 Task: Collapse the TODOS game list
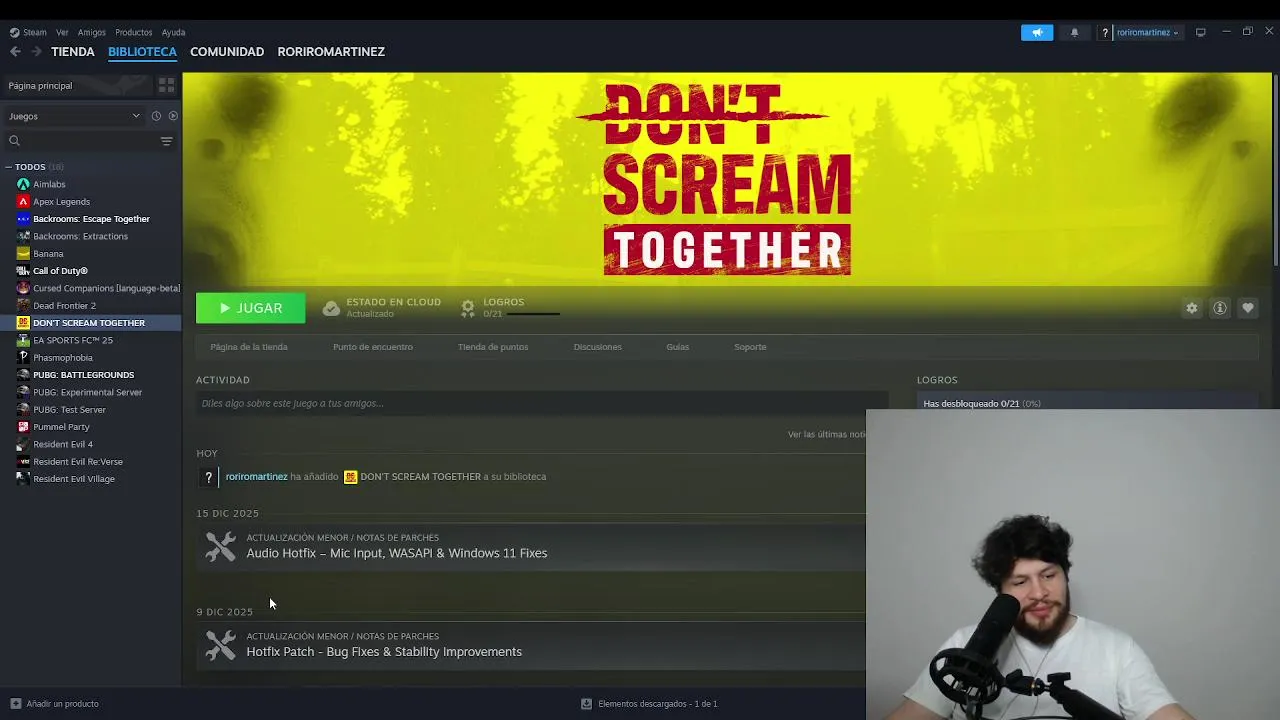click(8, 167)
